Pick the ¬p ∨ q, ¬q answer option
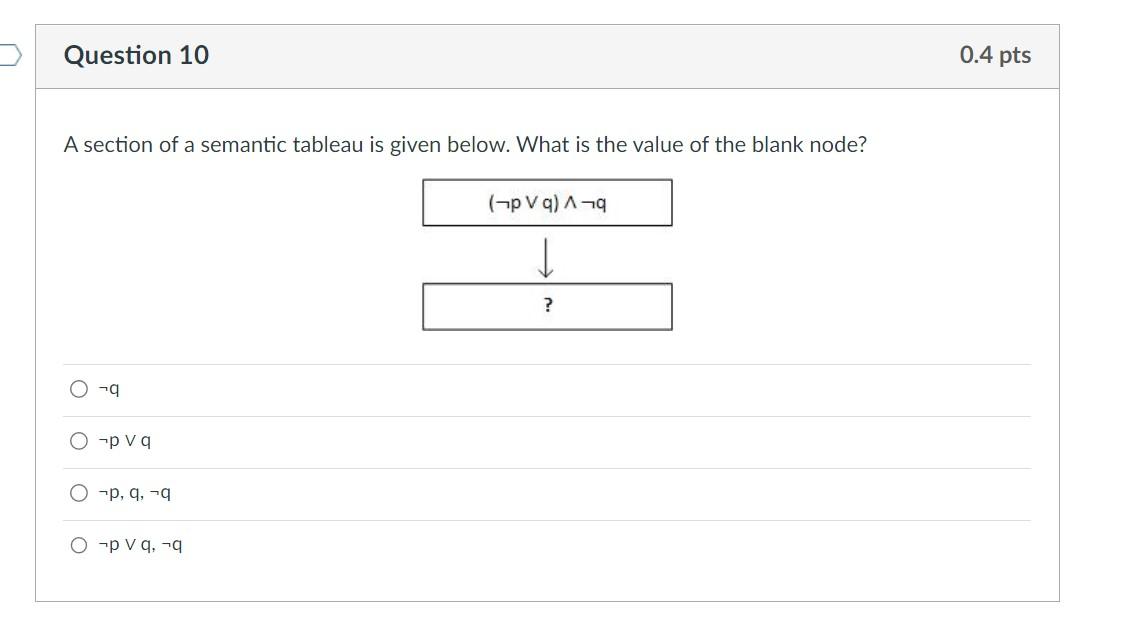The height and width of the screenshot is (632, 1132). pos(78,545)
